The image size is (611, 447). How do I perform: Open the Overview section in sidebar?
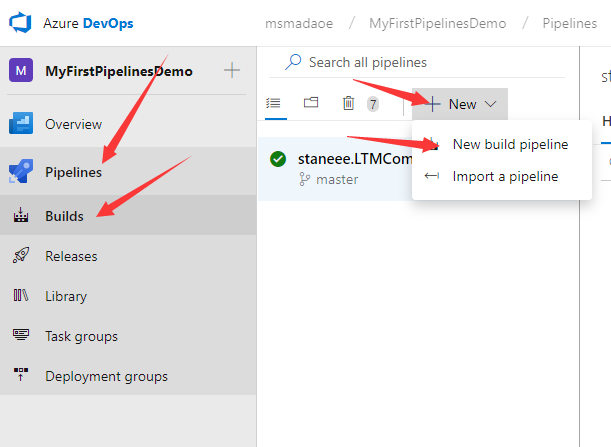point(128,124)
